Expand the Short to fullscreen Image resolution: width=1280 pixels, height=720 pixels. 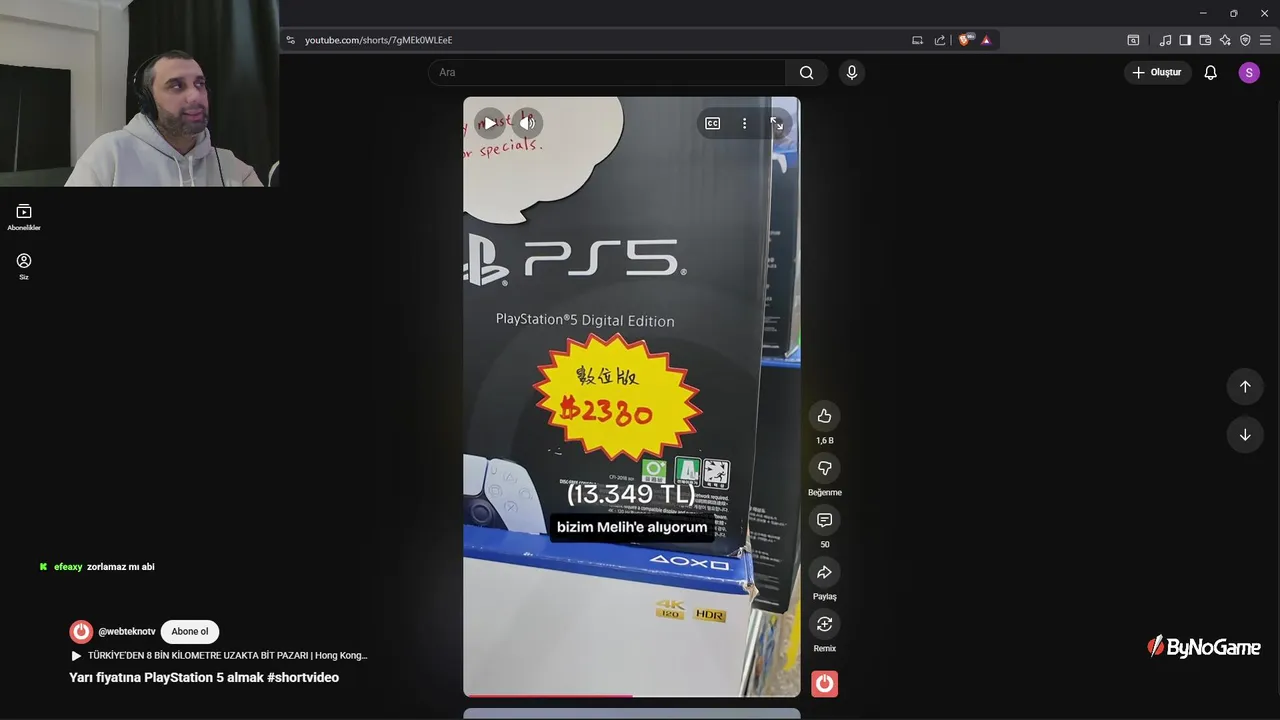[x=777, y=123]
